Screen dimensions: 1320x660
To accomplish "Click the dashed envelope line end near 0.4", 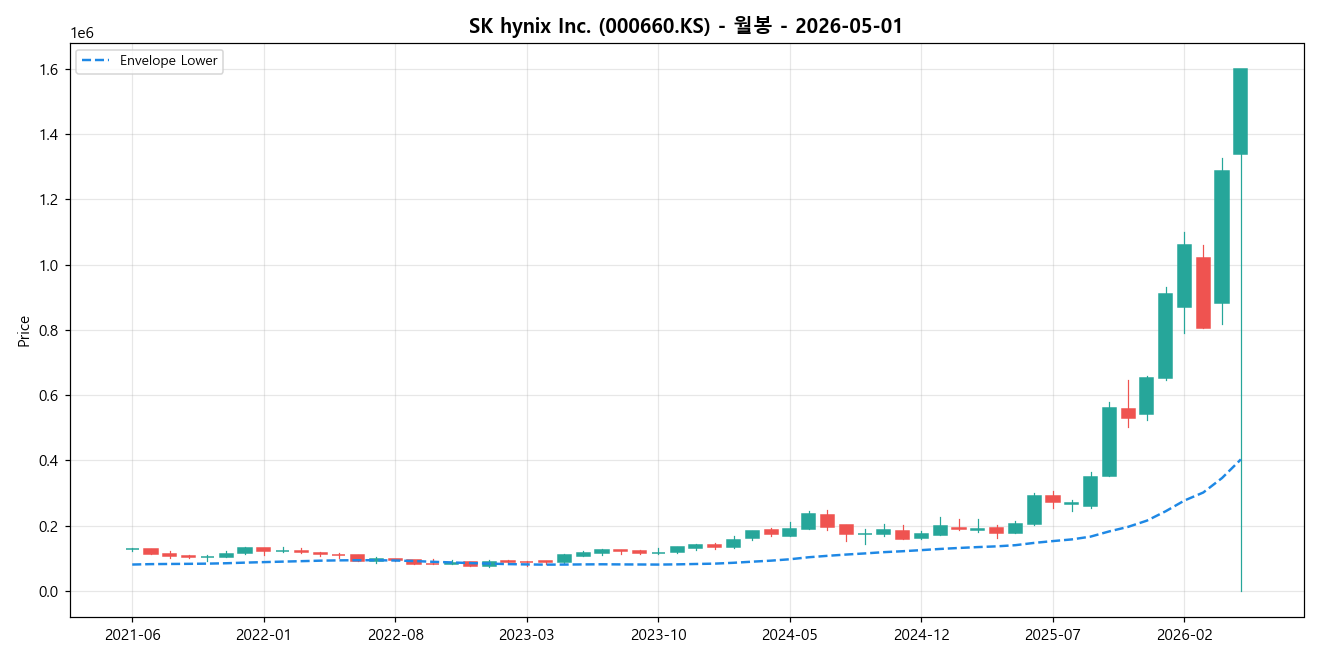I will click(1240, 460).
